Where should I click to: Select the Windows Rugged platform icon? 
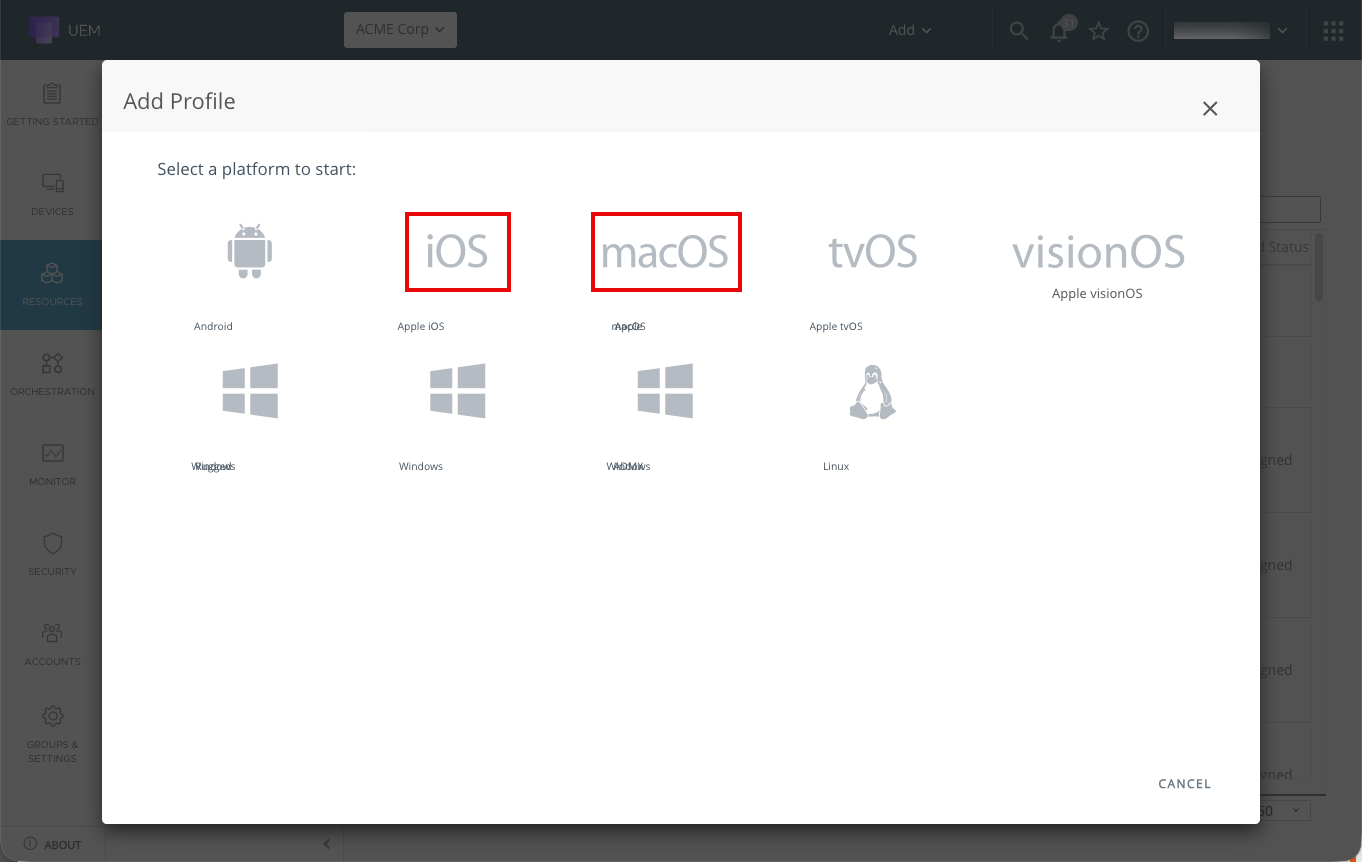coord(250,391)
